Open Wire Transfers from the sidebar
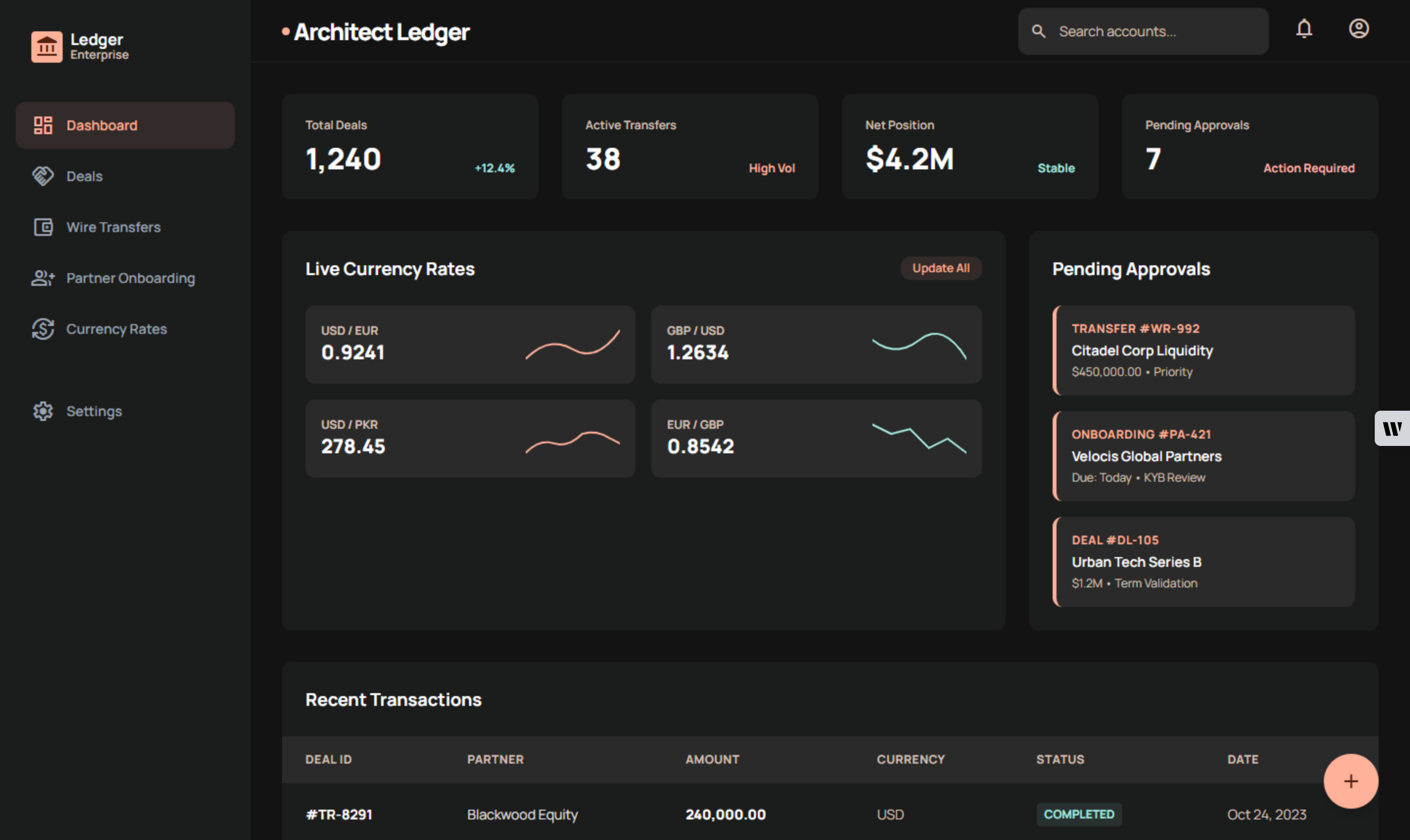The height and width of the screenshot is (840, 1410). point(113,227)
